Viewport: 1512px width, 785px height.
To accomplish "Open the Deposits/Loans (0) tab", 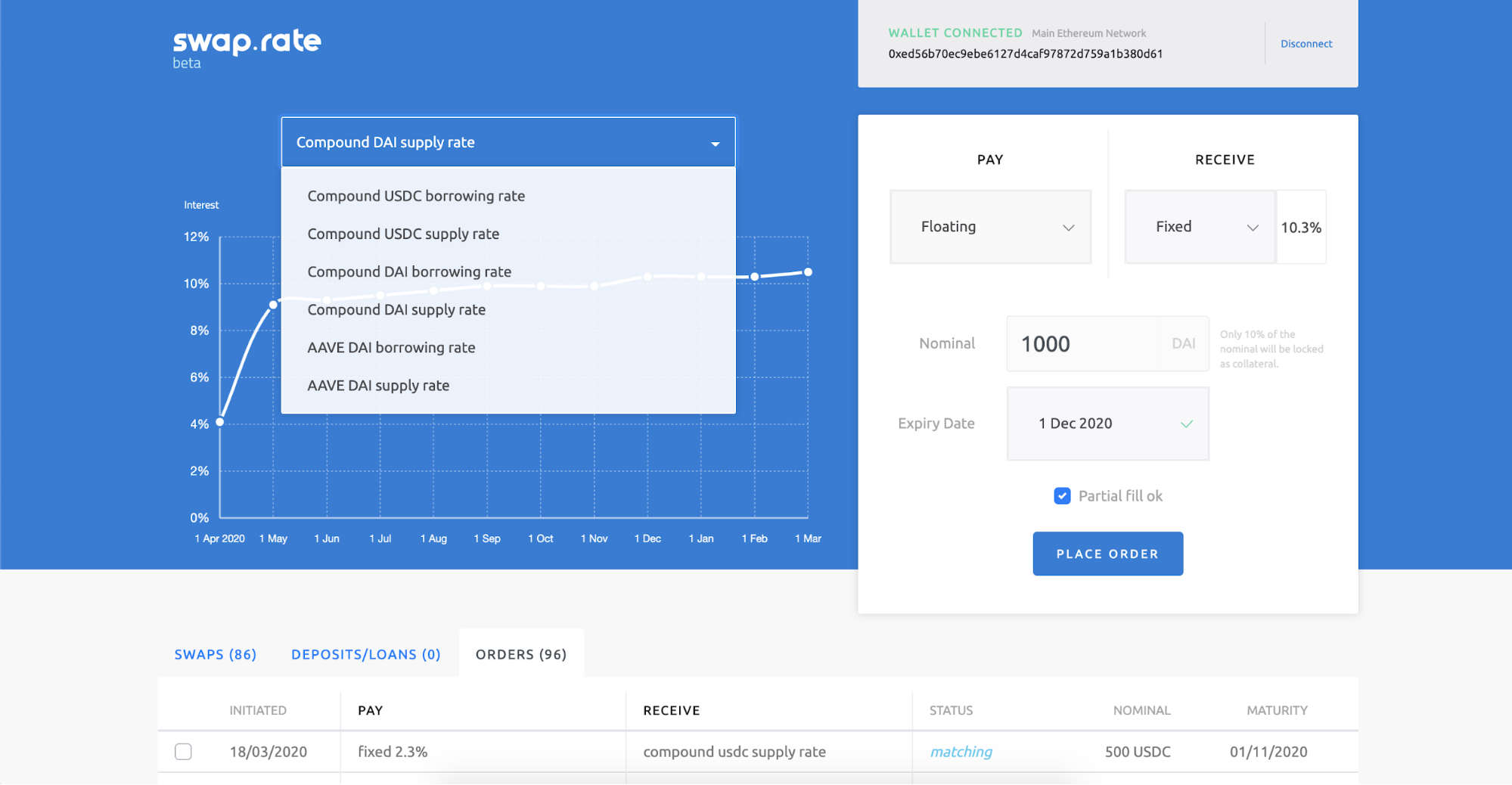I will (366, 654).
